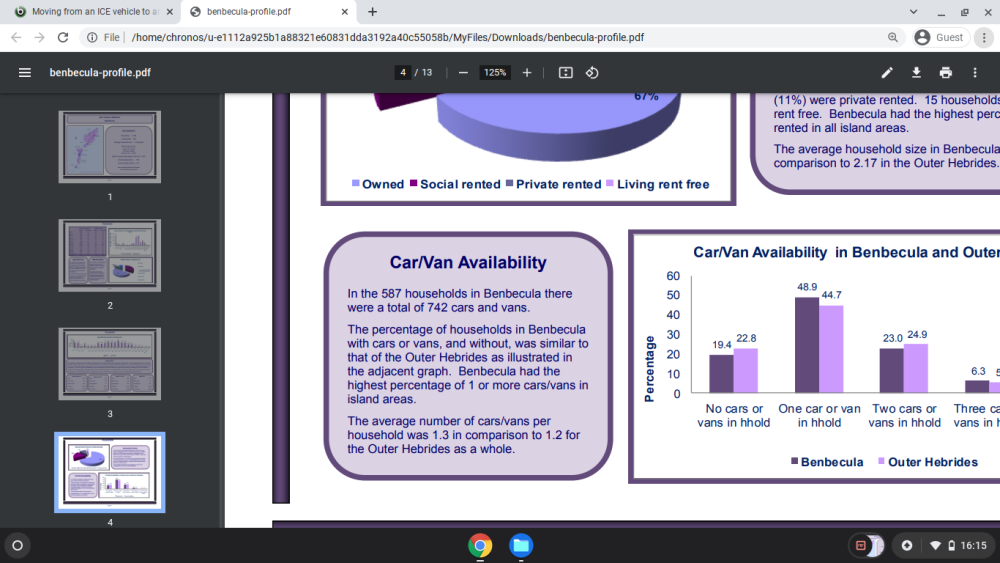
Task: Open the page 2 thumbnail
Action: coord(110,256)
